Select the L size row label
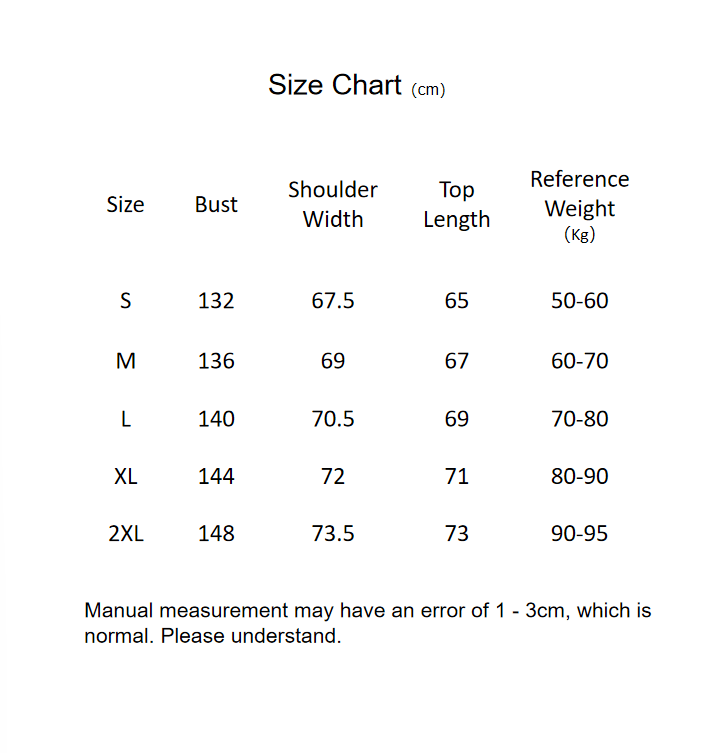 point(125,419)
